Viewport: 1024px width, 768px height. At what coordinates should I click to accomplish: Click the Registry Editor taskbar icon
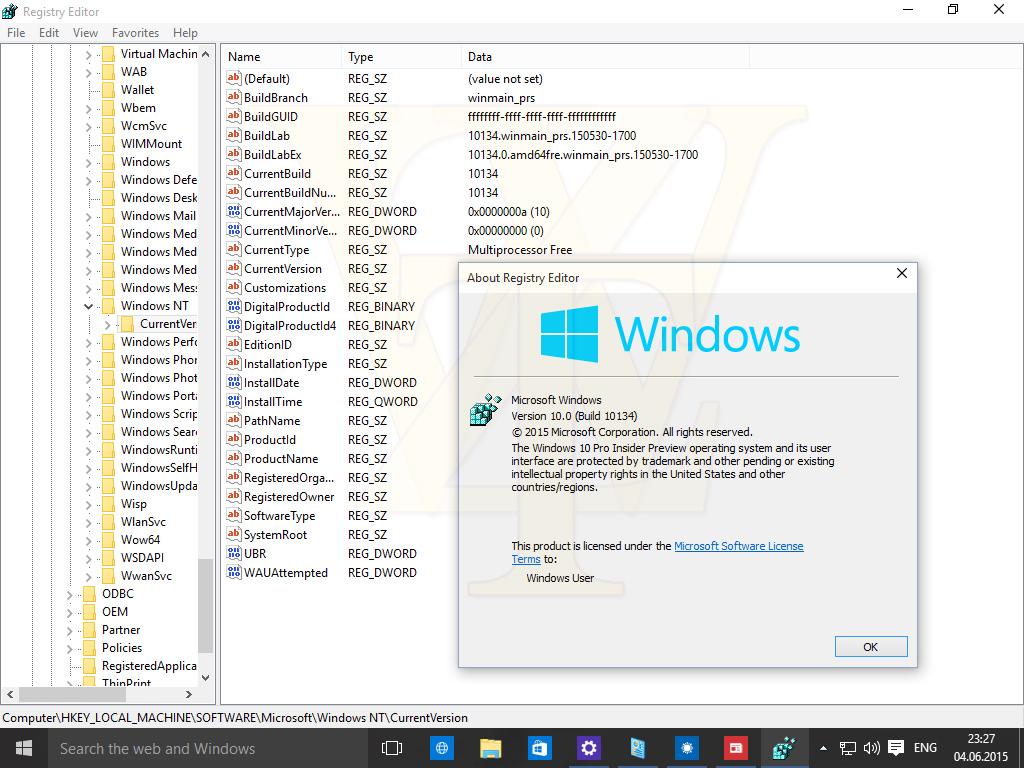(784, 748)
